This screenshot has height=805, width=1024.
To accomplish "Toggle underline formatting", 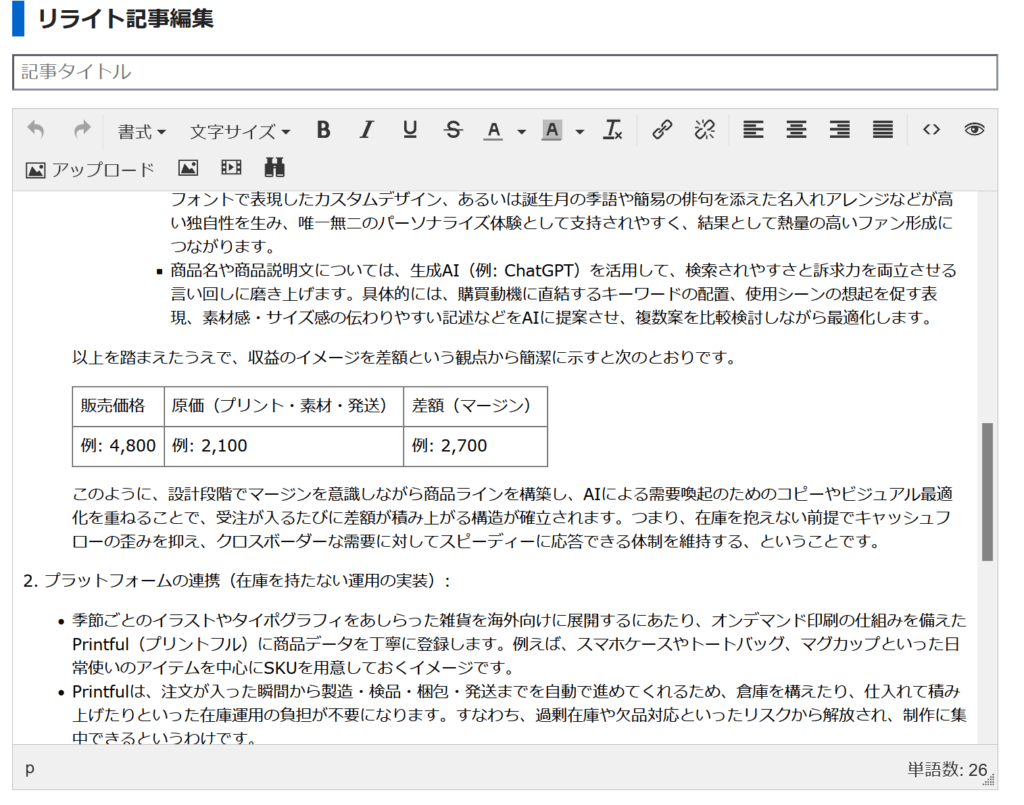I will pyautogui.click(x=410, y=130).
